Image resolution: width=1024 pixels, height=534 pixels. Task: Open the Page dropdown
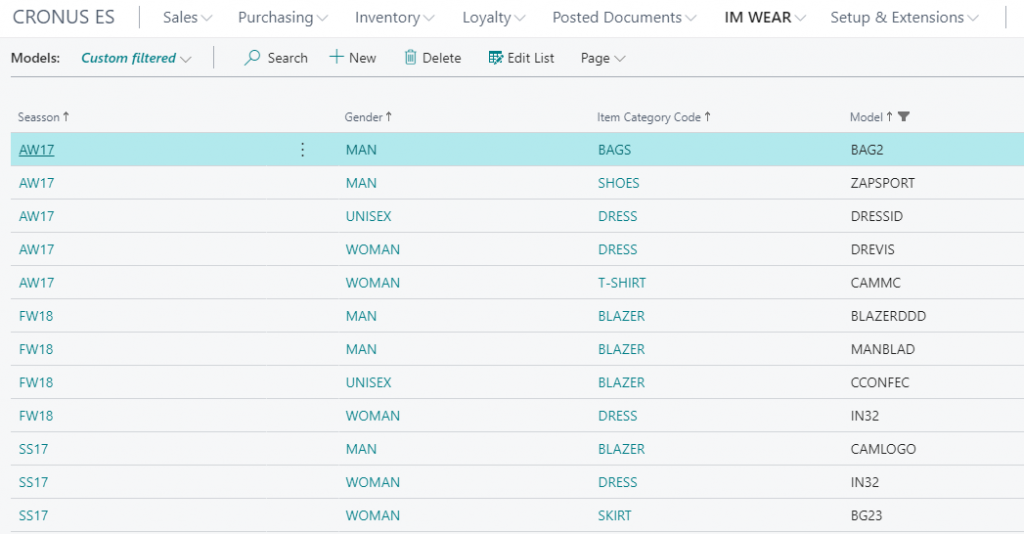coord(603,58)
